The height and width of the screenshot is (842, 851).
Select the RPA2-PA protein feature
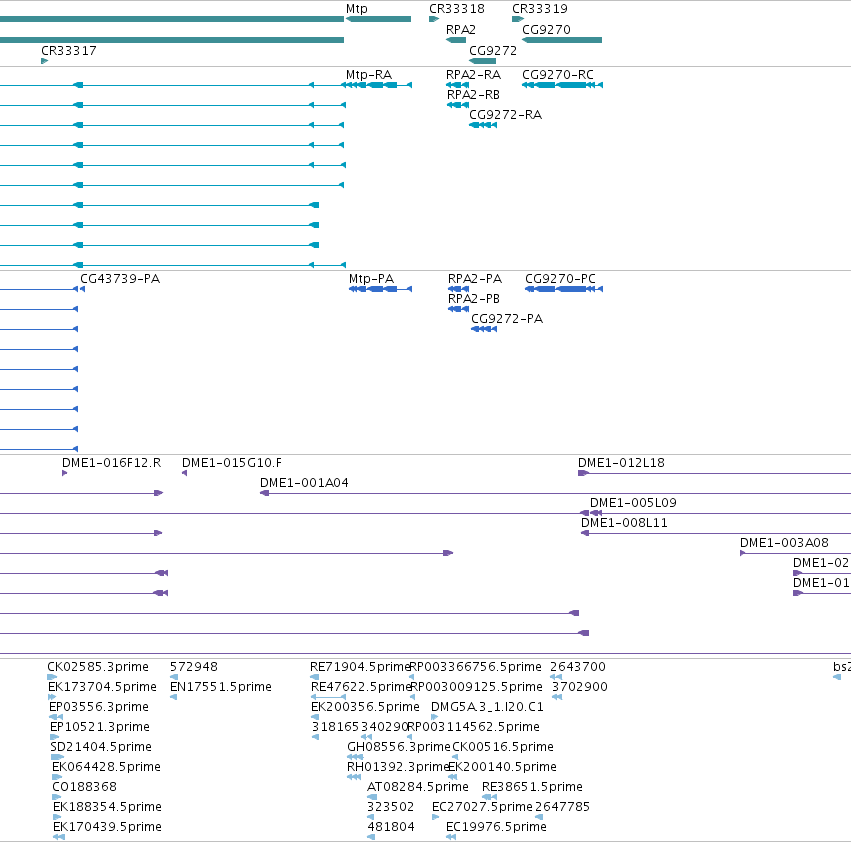coord(458,289)
